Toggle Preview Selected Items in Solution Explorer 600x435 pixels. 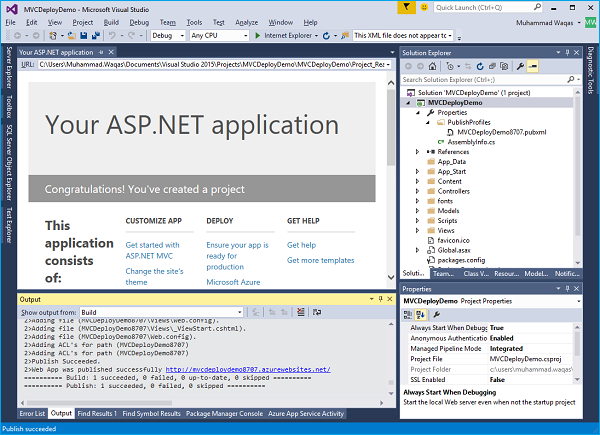pos(534,65)
